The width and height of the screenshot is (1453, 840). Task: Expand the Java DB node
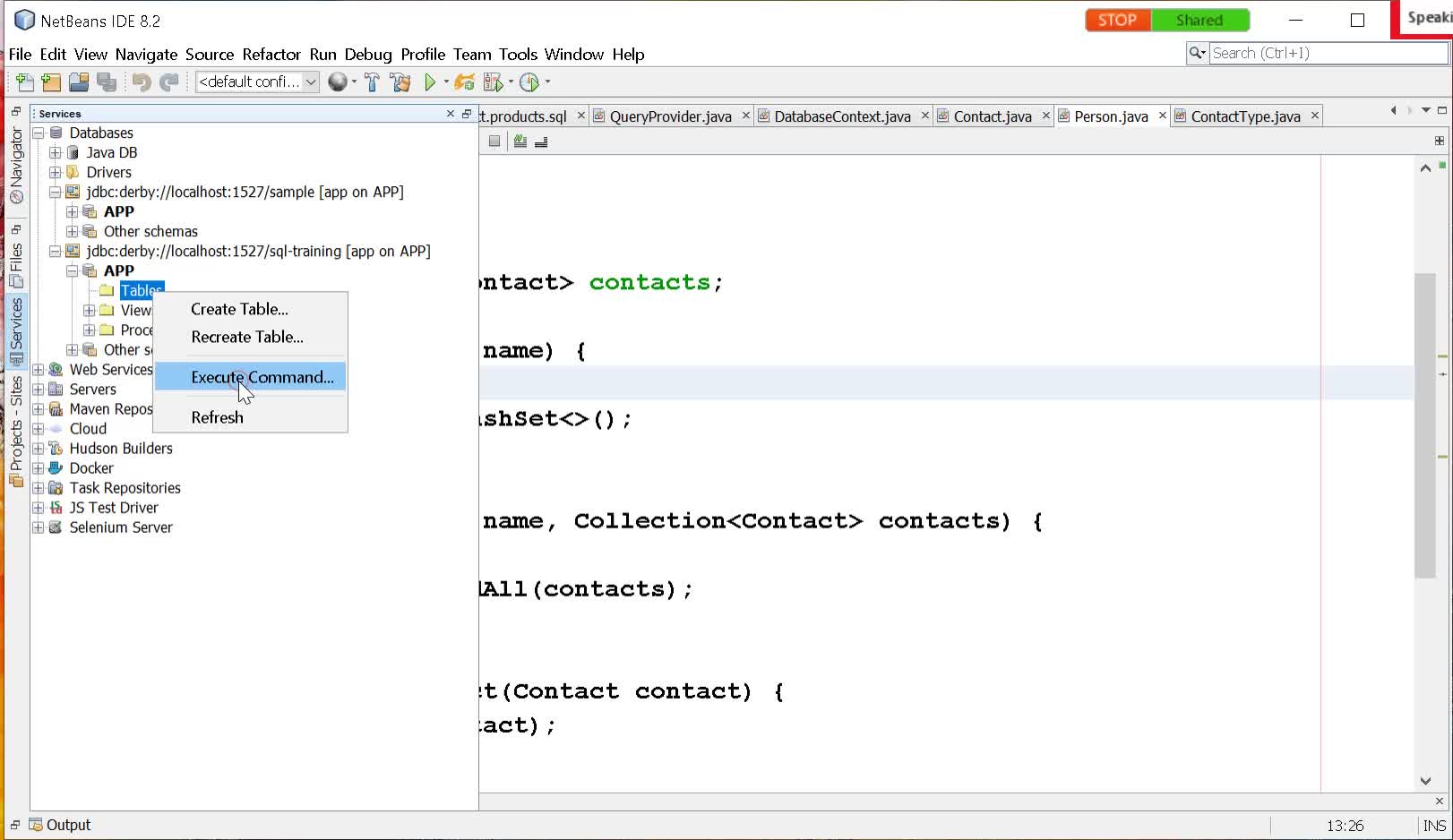(x=56, y=152)
